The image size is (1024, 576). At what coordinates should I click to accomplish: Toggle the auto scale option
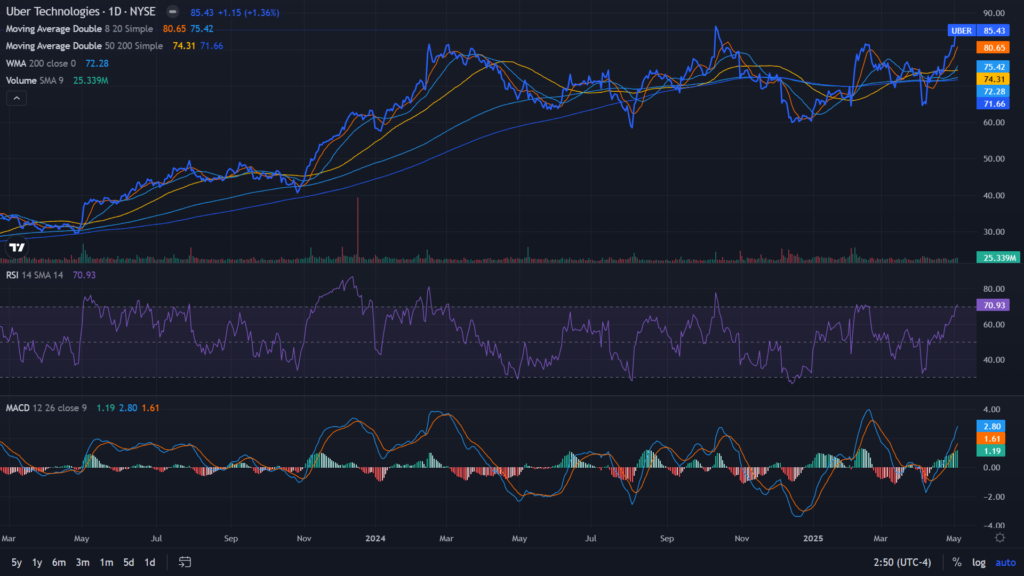click(x=1005, y=562)
